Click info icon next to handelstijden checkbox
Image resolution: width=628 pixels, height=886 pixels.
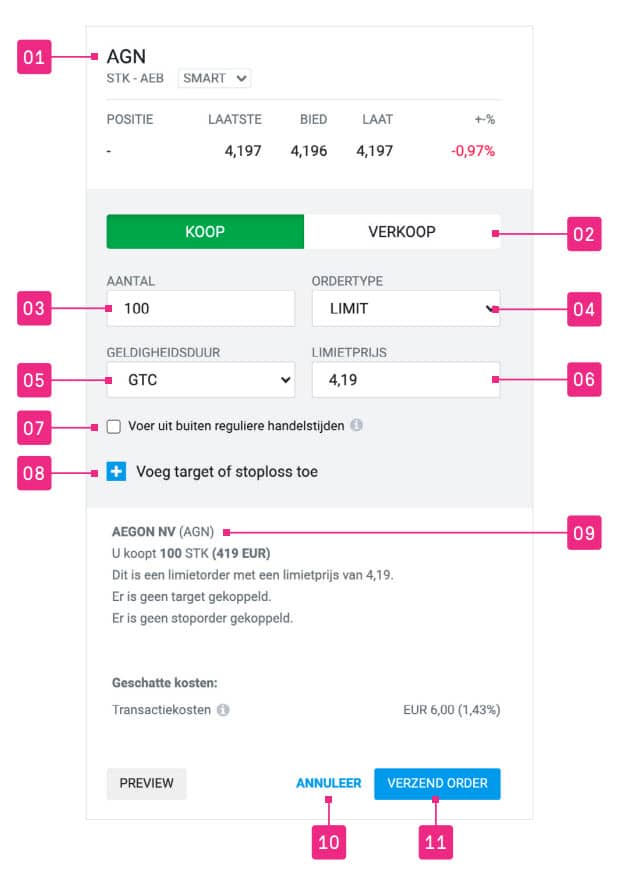tap(356, 425)
